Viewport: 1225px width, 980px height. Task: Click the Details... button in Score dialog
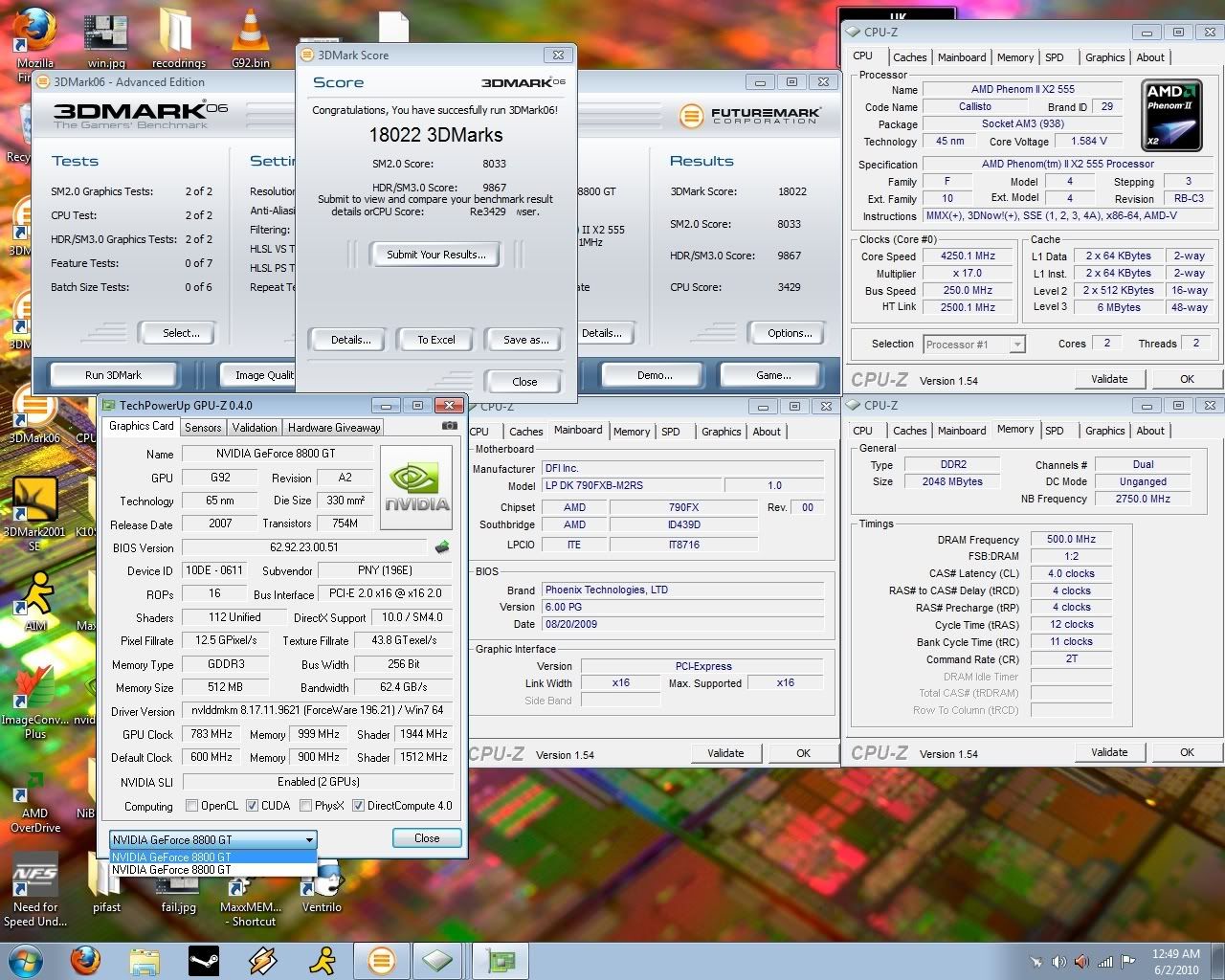(350, 340)
